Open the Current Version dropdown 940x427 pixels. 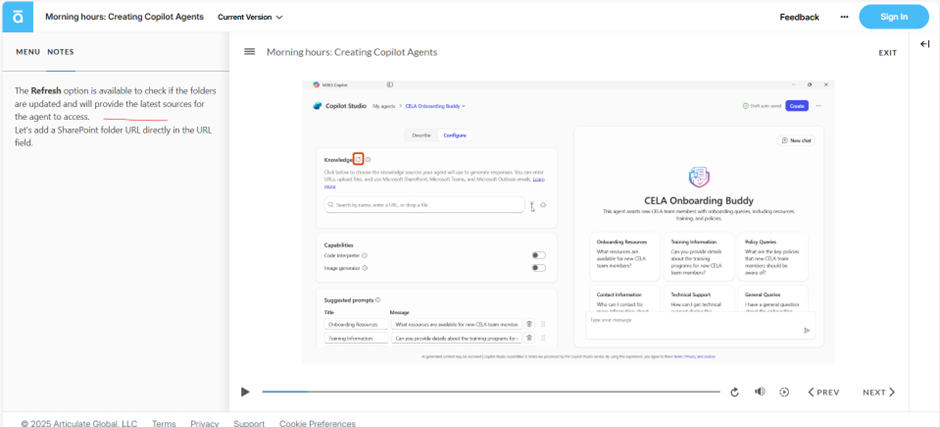tap(250, 17)
